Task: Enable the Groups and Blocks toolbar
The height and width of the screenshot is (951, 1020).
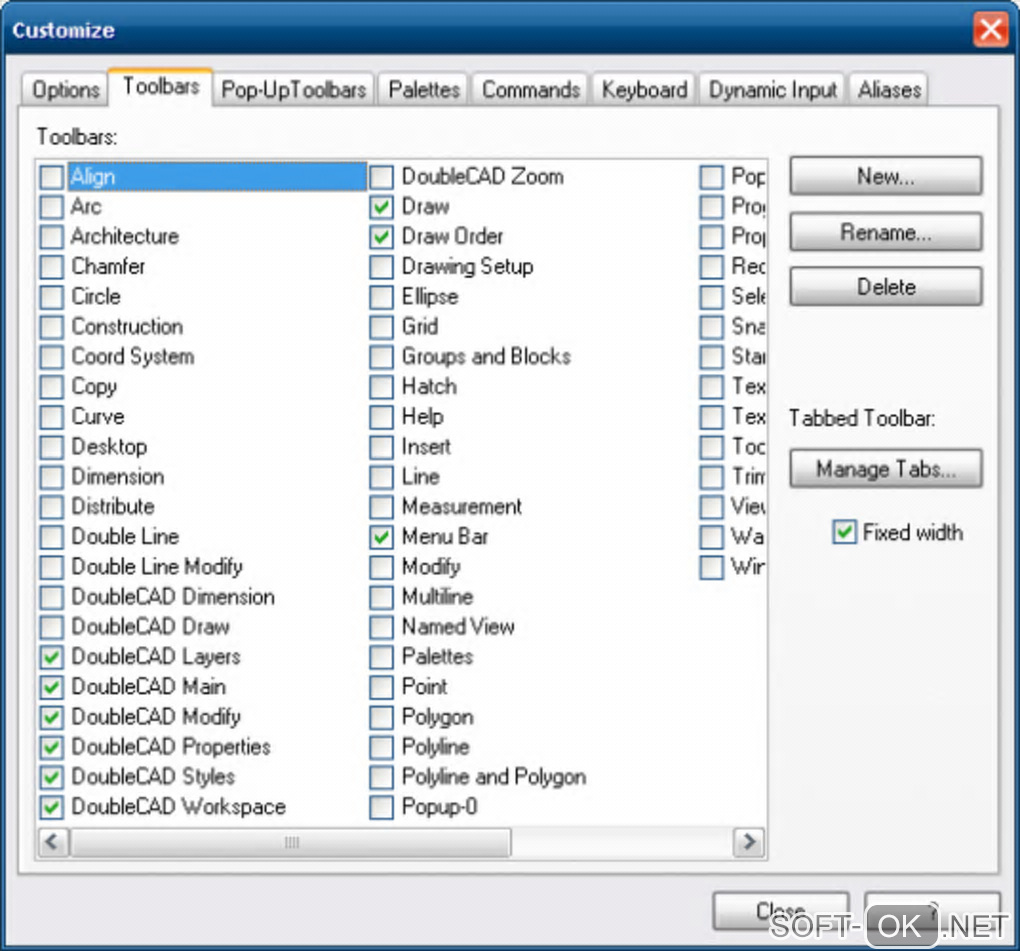Action: click(382, 356)
